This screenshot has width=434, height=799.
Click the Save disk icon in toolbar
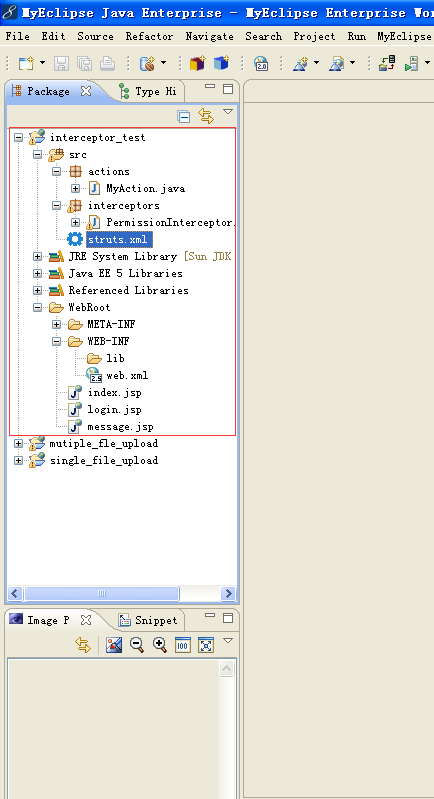(x=62, y=63)
